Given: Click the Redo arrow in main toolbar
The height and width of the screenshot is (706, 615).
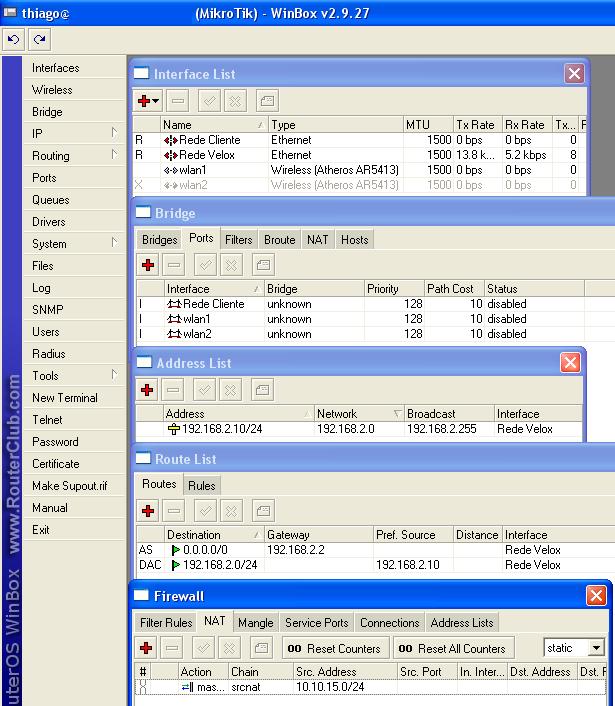Looking at the screenshot, I should (40, 40).
